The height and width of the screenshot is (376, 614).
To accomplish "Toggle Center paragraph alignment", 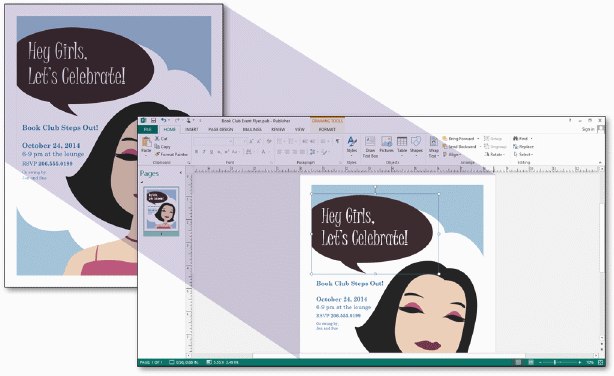I will 287,152.
